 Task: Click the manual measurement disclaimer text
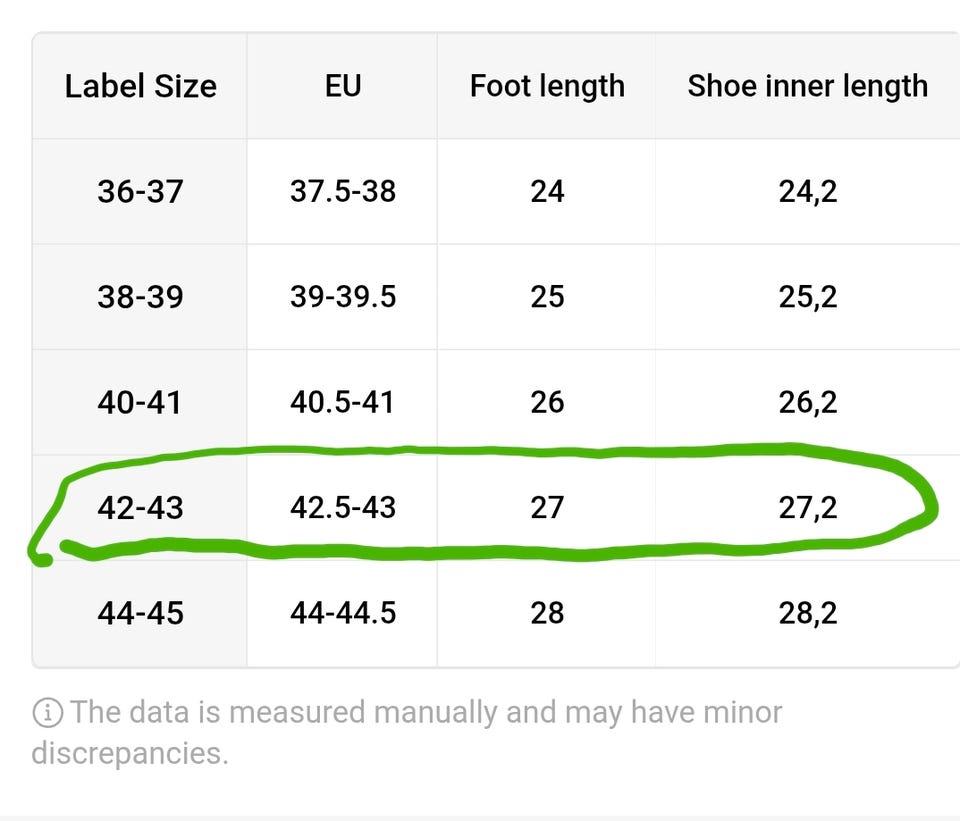tap(407, 732)
